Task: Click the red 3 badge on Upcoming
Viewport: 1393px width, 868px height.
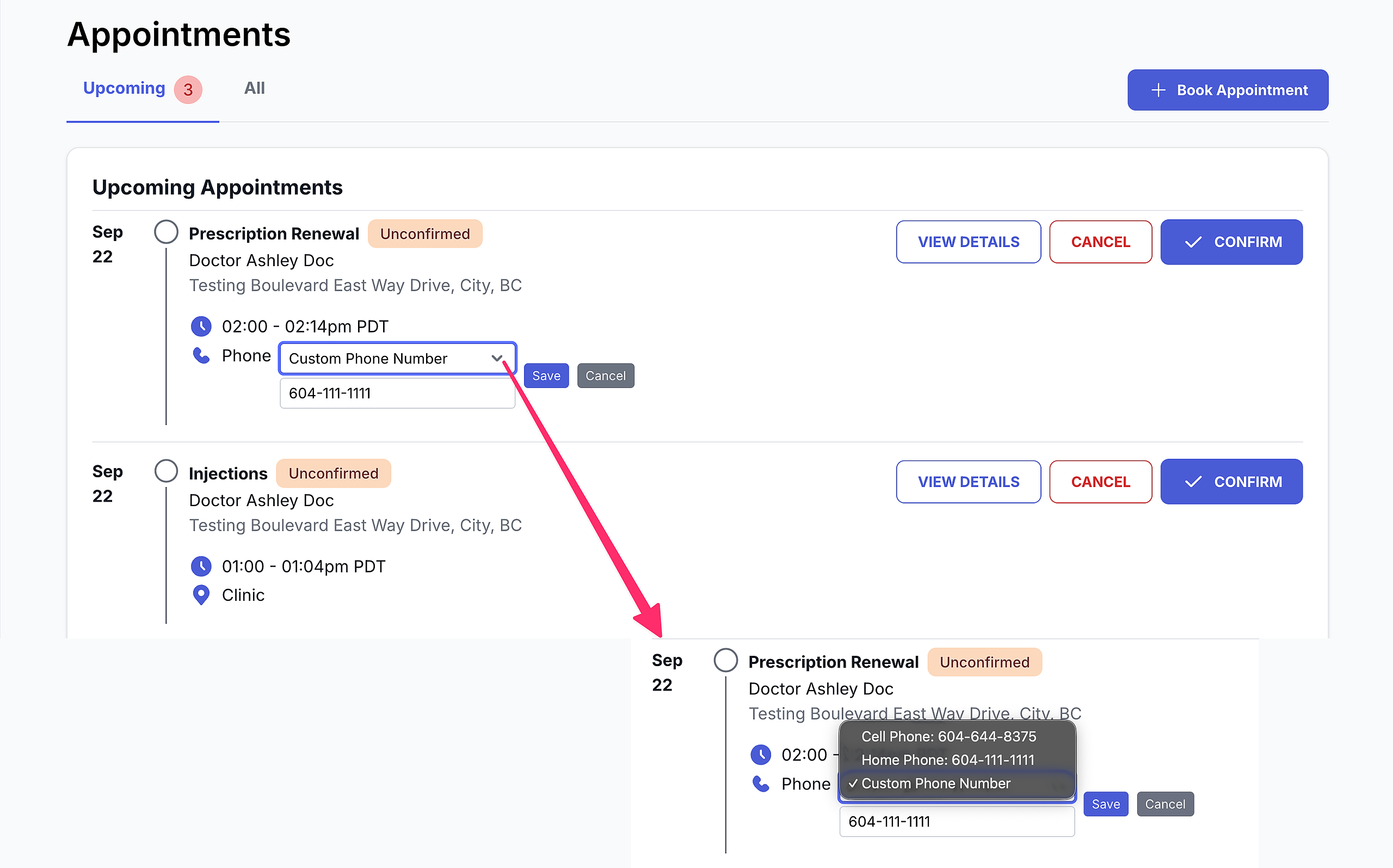Action: click(188, 90)
